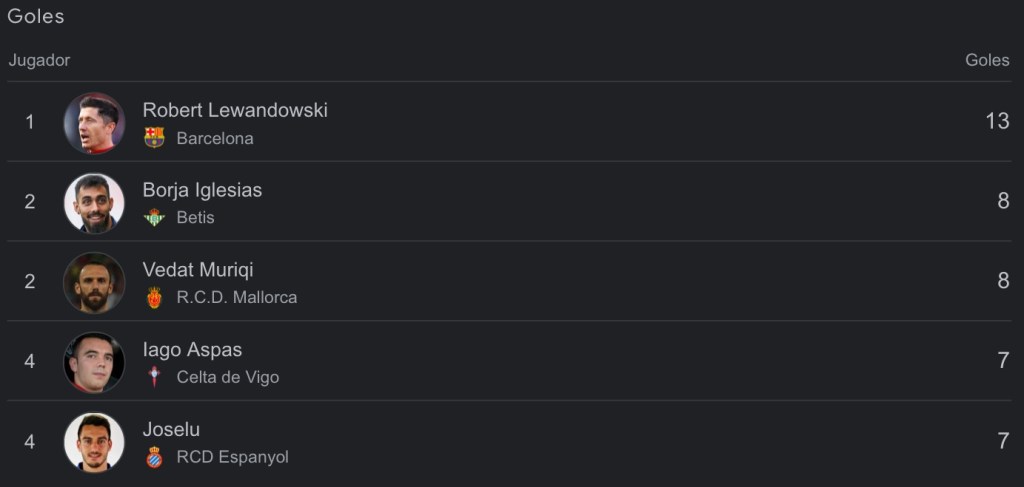The image size is (1024, 487).
Task: Open Robert Lewandowski's player photo
Action: point(94,122)
